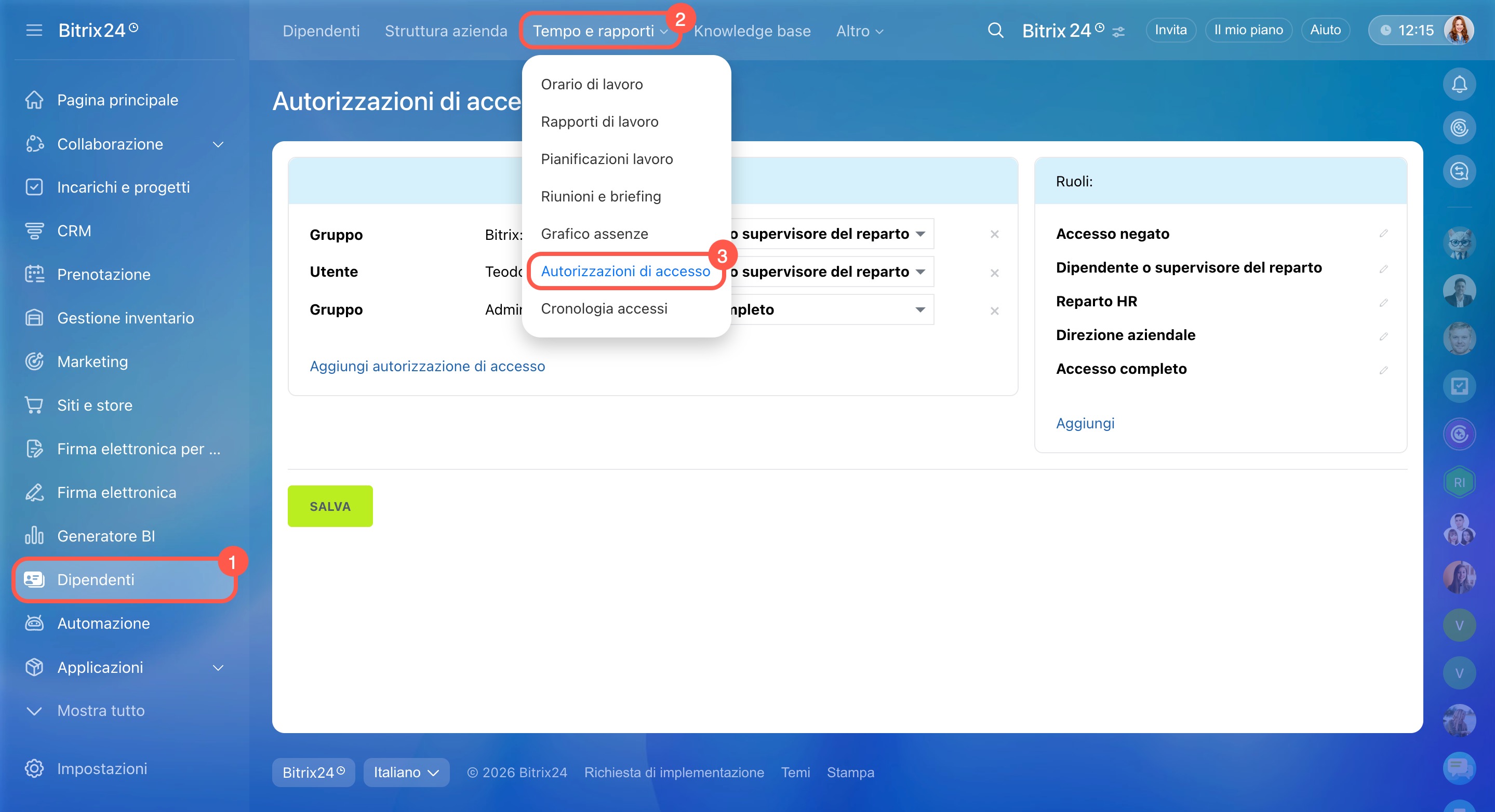Choose Grafico assenze in the open menu
Screen dimensions: 1495x812
(594, 234)
